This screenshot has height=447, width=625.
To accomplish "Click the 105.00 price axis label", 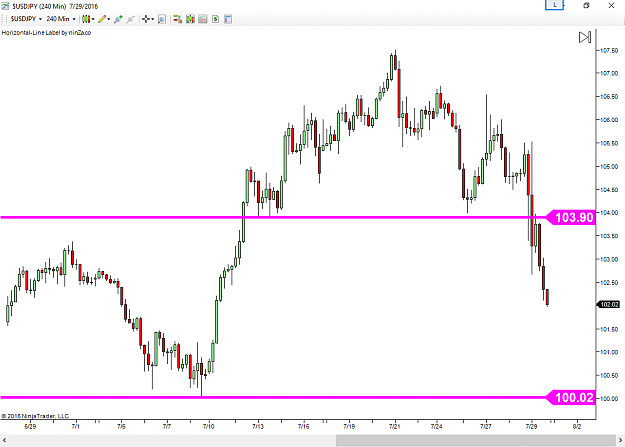I will point(609,166).
